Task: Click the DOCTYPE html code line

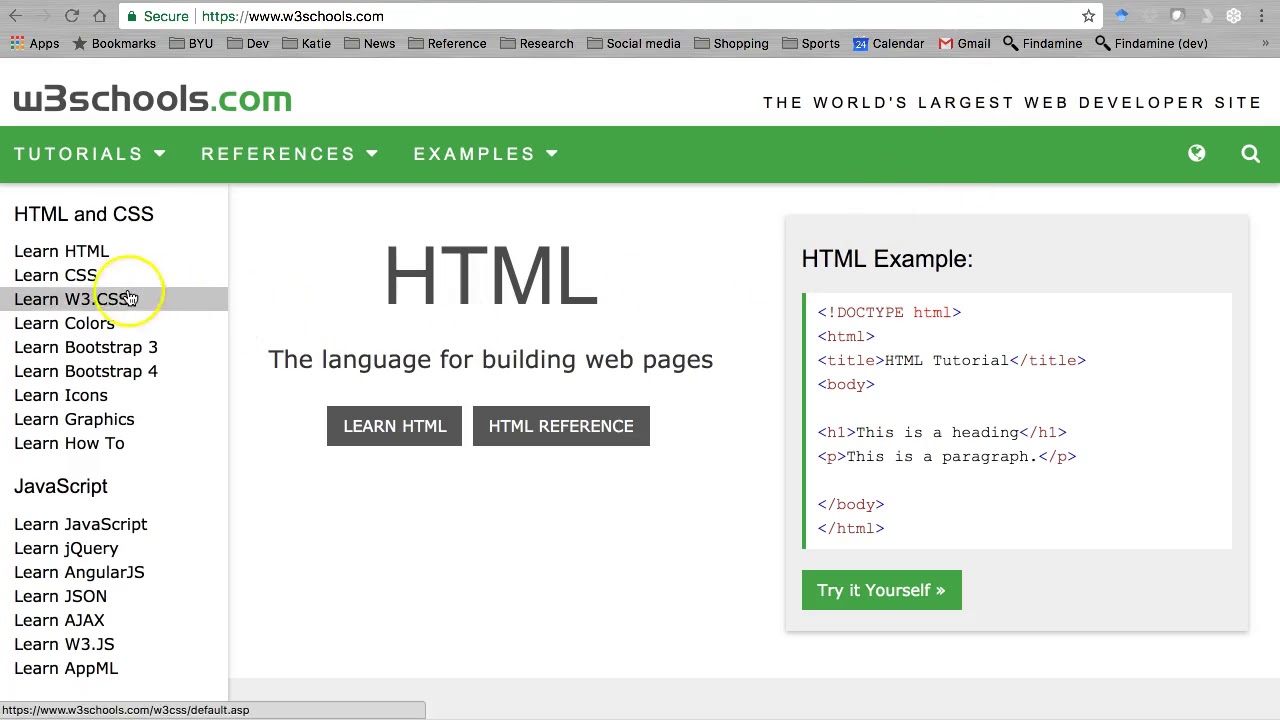Action: (889, 312)
